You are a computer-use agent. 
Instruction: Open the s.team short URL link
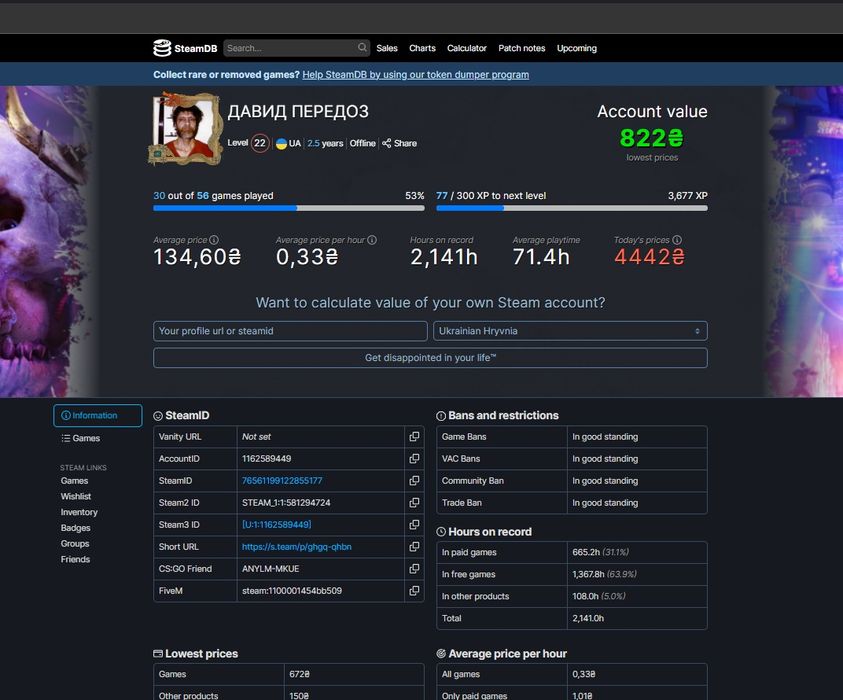(297, 547)
